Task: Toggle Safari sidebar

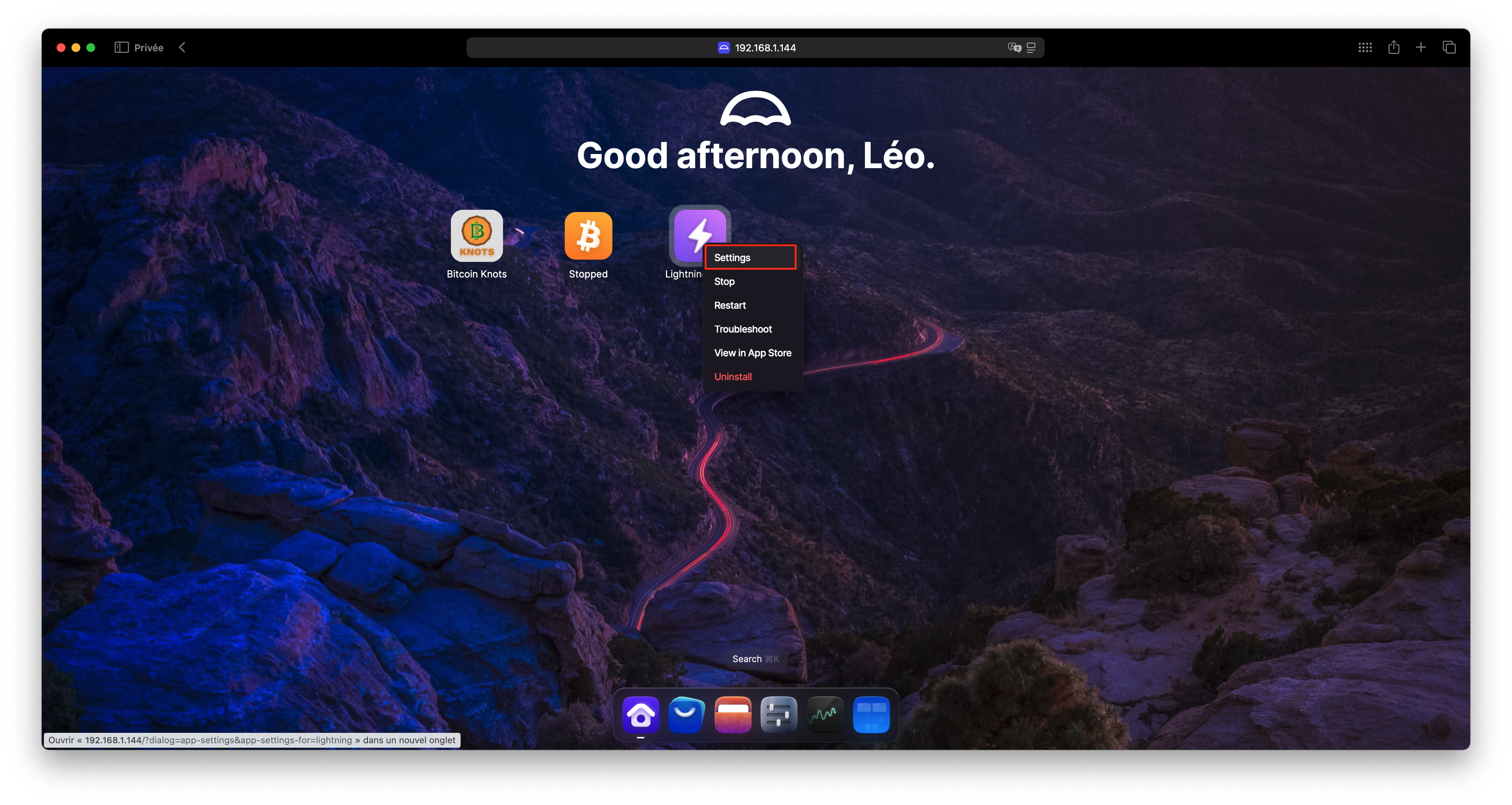Action: click(x=122, y=48)
